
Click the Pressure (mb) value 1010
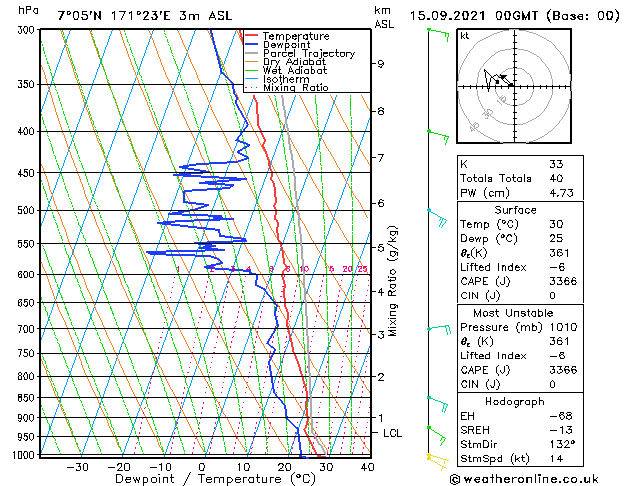tap(563, 327)
